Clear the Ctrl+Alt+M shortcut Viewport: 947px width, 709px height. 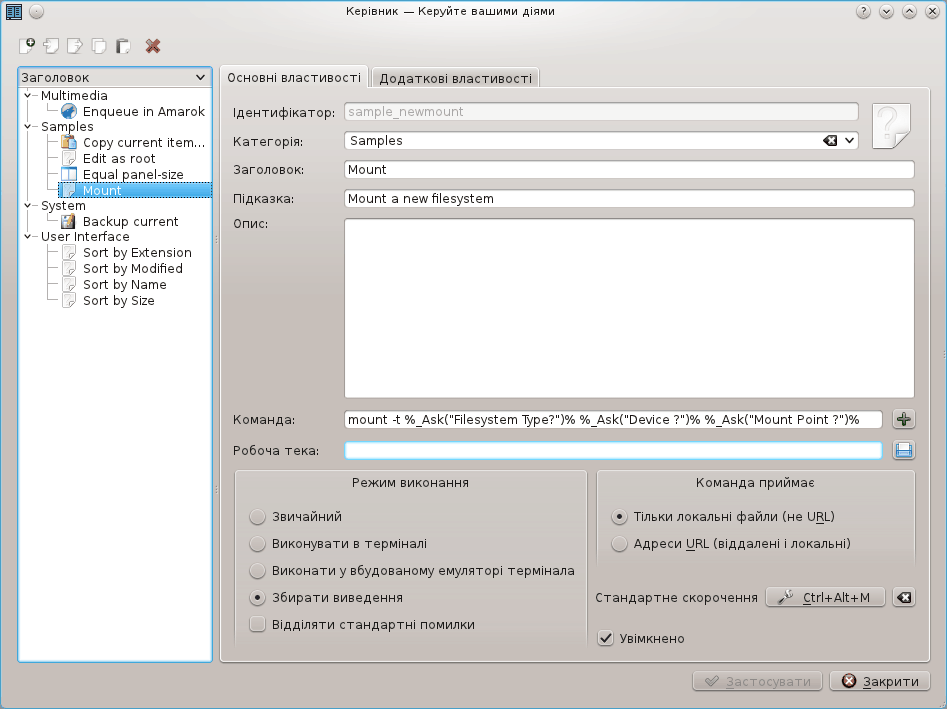point(903,597)
